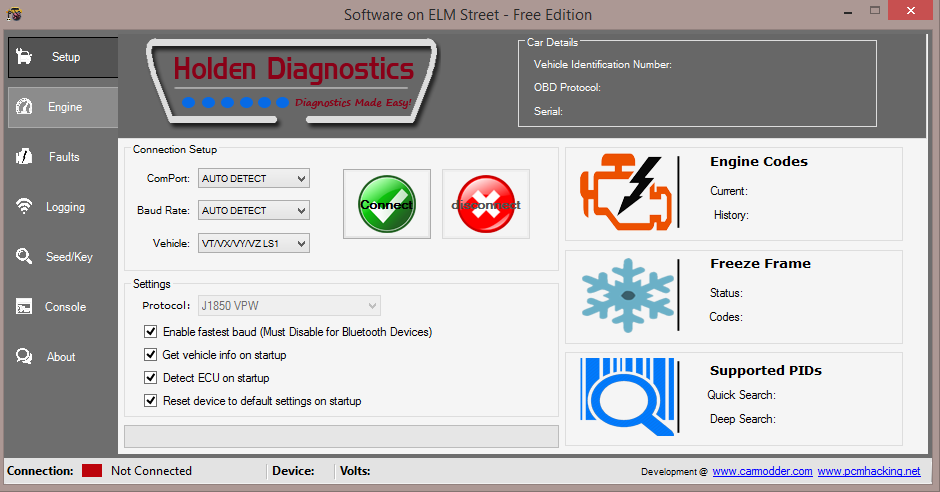Click the Faults icon in sidebar

[24, 156]
